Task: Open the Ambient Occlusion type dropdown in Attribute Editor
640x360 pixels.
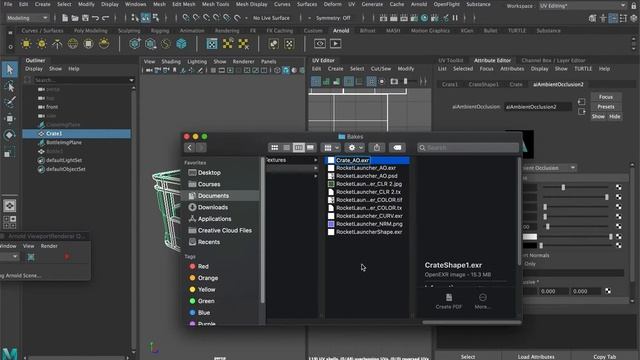Action: click(549, 168)
